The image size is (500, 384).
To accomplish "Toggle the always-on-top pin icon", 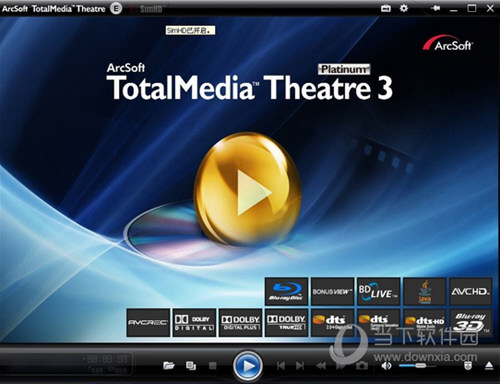I will point(435,8).
